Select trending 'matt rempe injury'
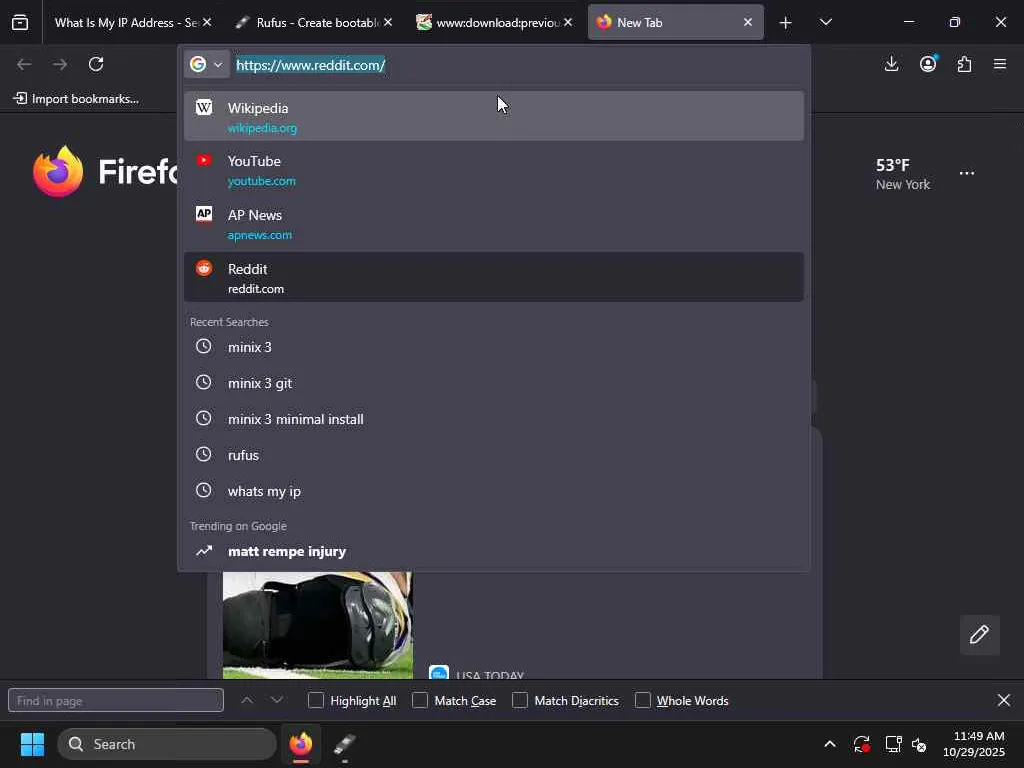 tap(494, 551)
